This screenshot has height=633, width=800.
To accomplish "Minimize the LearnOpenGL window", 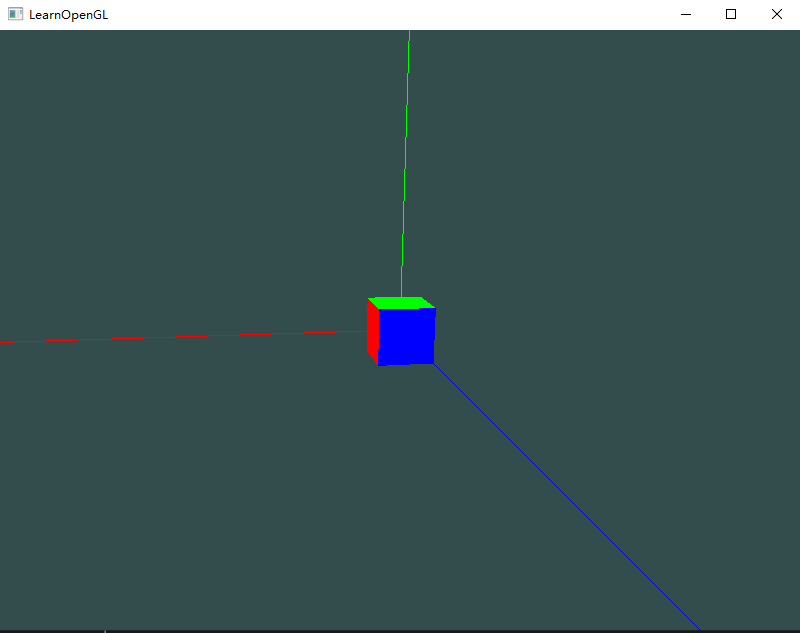I will (685, 14).
